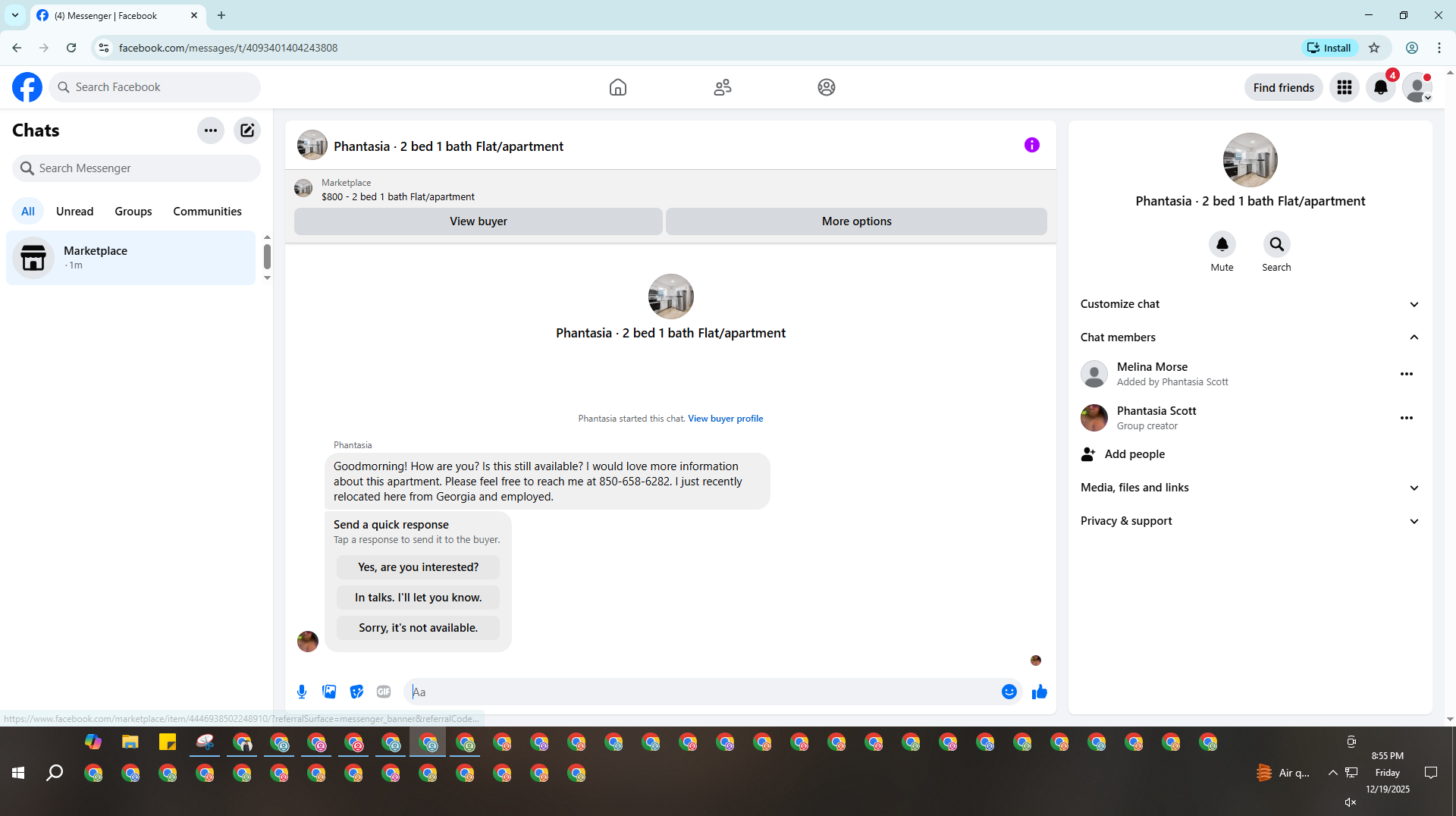Record a voice clip

tap(302, 692)
